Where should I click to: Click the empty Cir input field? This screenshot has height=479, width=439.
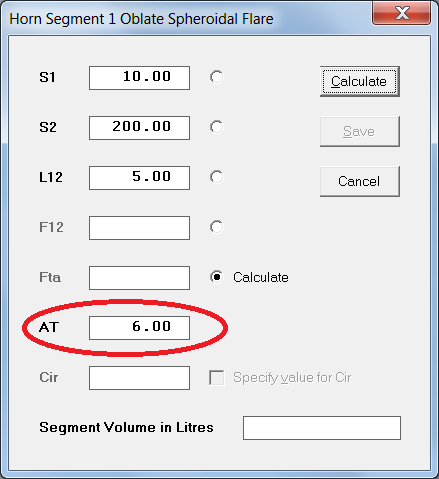tap(139, 378)
